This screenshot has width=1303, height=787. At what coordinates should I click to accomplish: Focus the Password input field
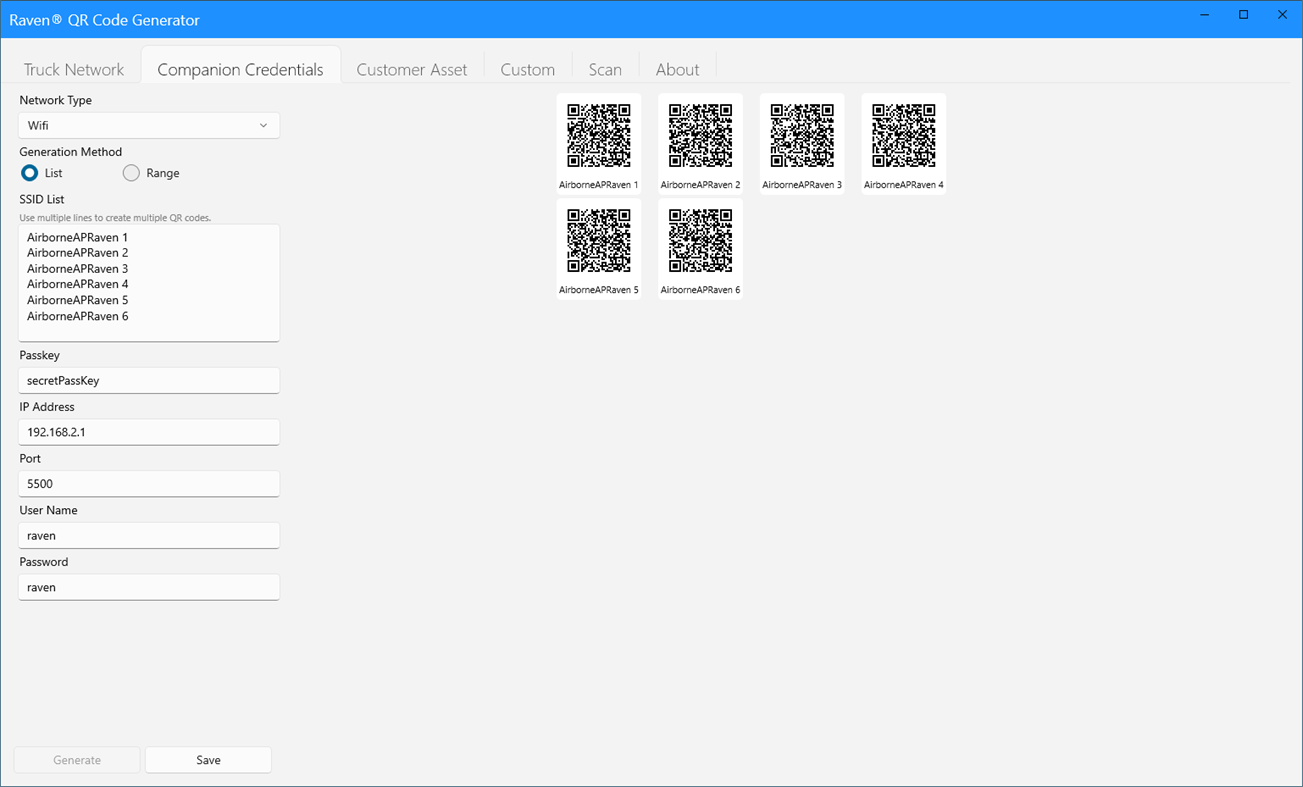(149, 587)
